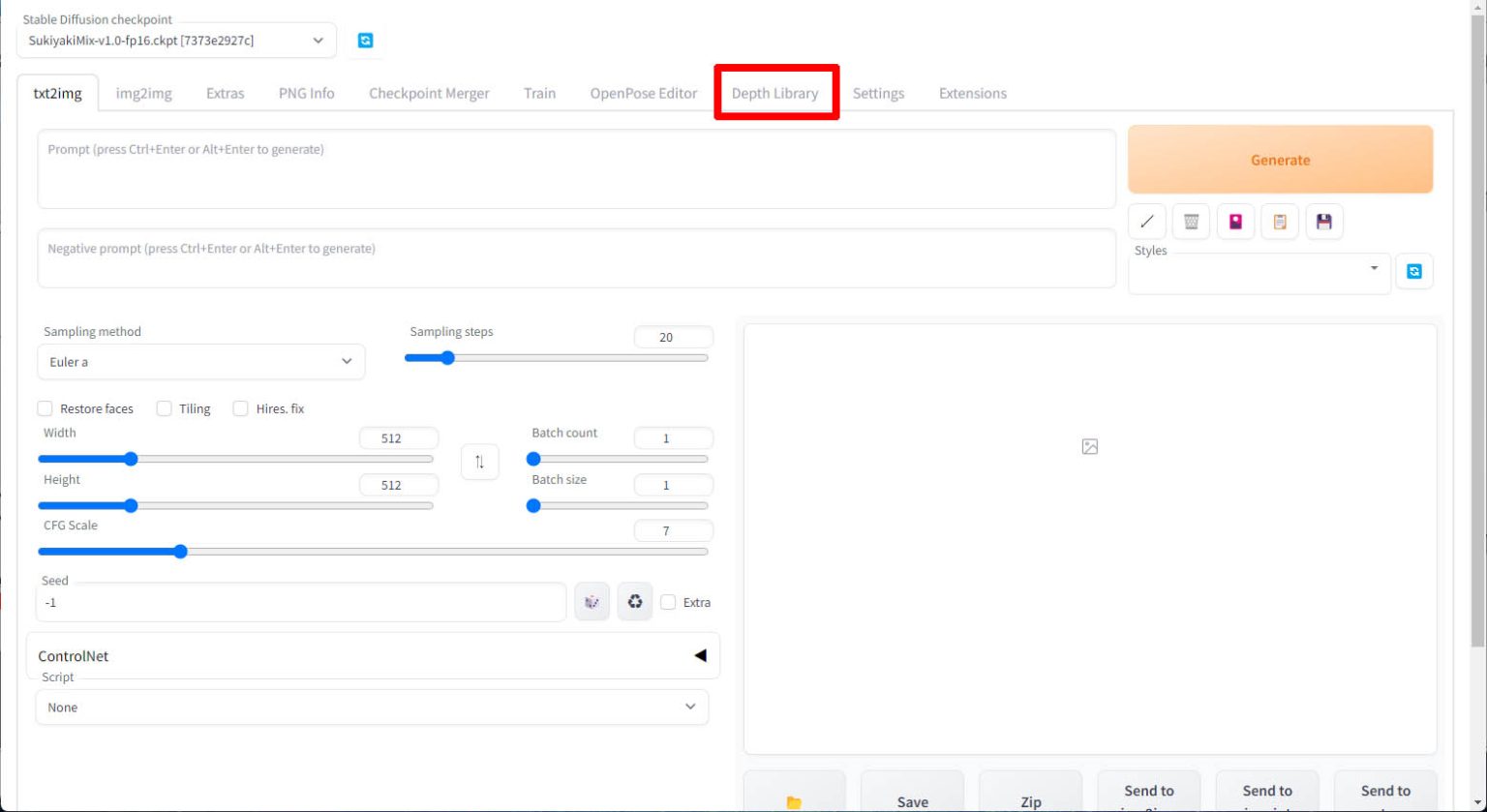Enable the Restore faces checkbox
The height and width of the screenshot is (812, 1487).
pyautogui.click(x=46, y=408)
